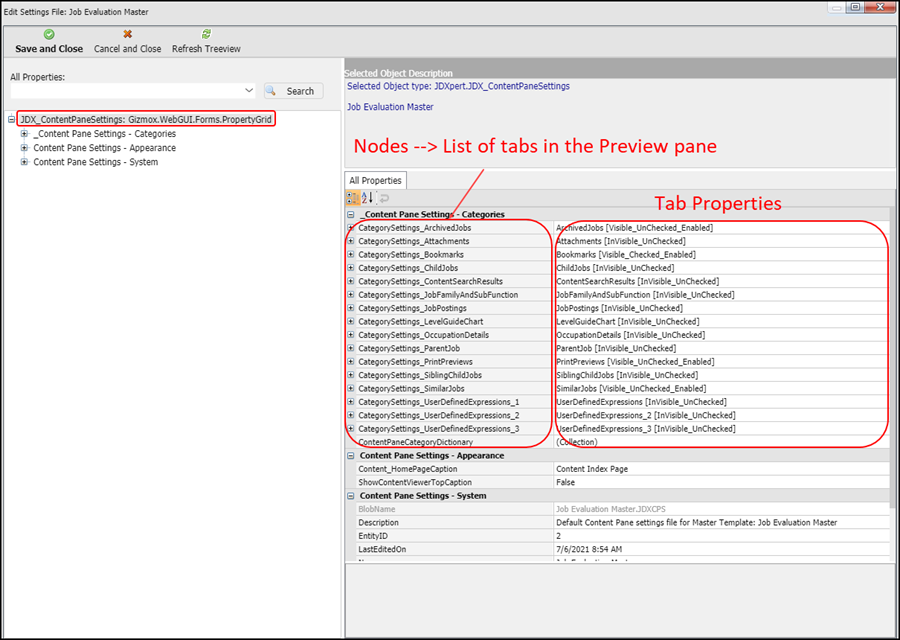900x640 pixels.
Task: Click the Cancel and Close orange X icon
Action: (x=127, y=35)
